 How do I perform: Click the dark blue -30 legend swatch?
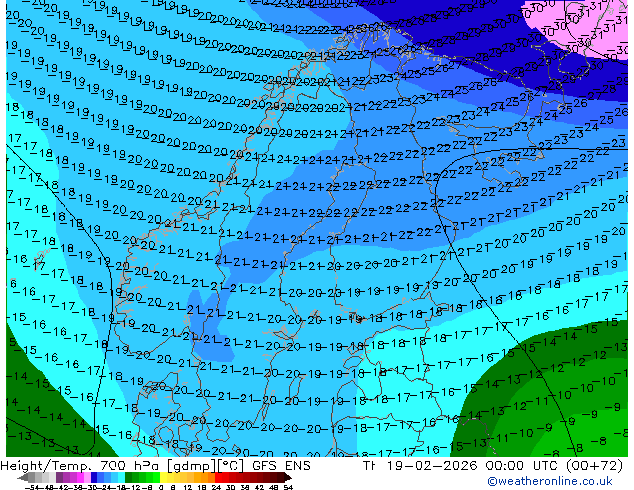94,478
